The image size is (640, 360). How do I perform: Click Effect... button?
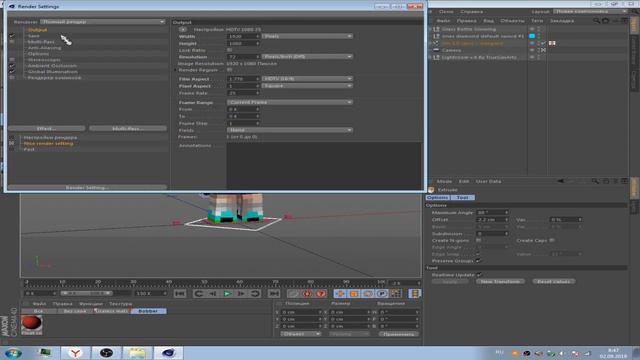pyautogui.click(x=47, y=129)
